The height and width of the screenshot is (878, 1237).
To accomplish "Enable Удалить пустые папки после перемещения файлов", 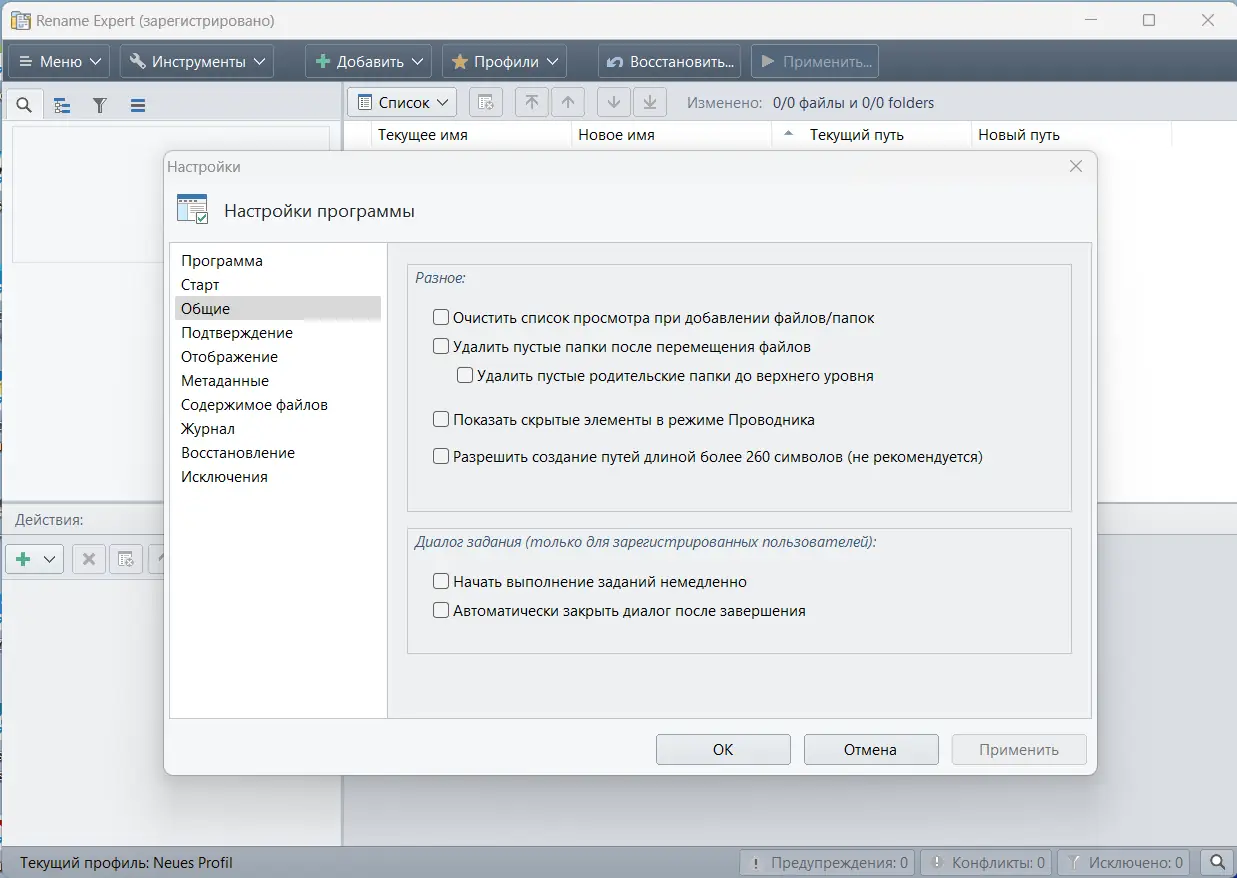I will click(441, 347).
